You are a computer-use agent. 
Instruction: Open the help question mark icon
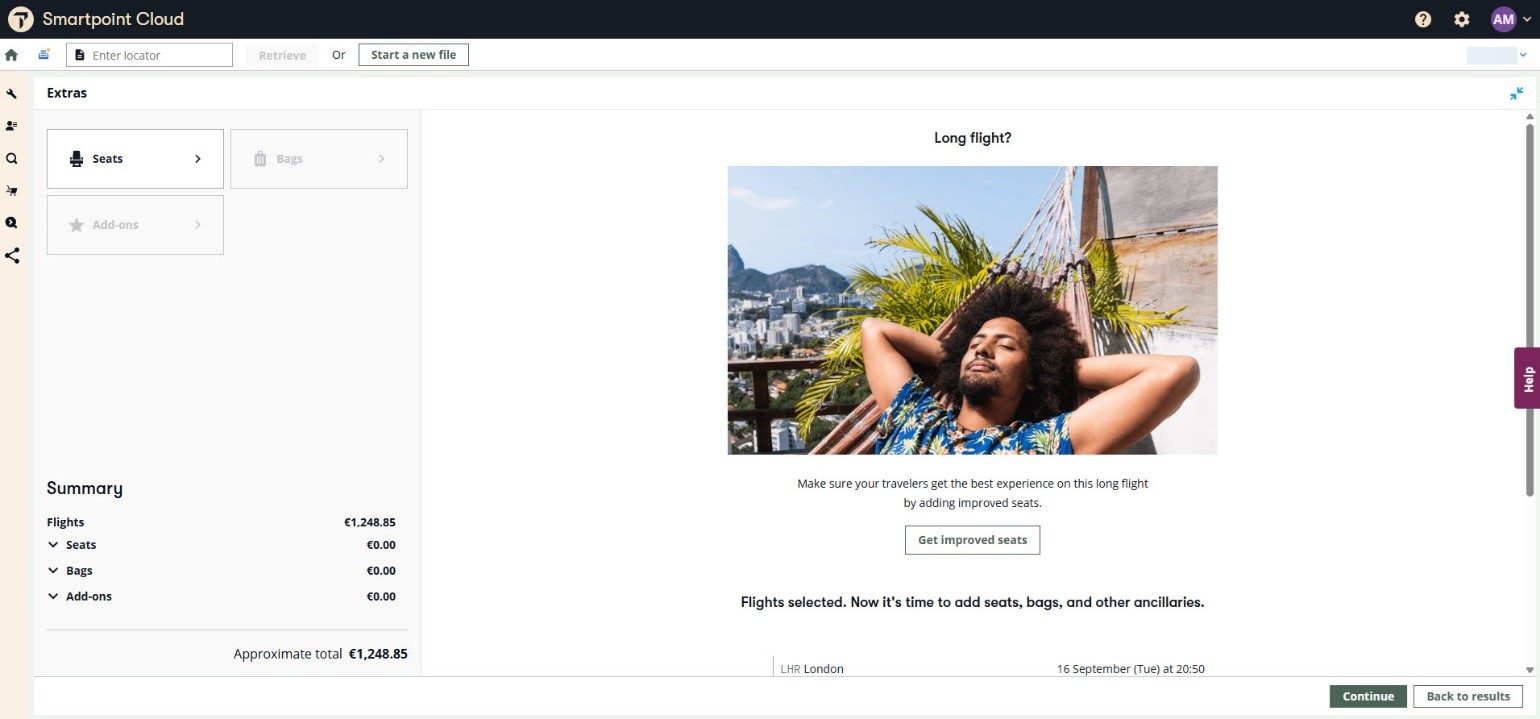coord(1423,19)
